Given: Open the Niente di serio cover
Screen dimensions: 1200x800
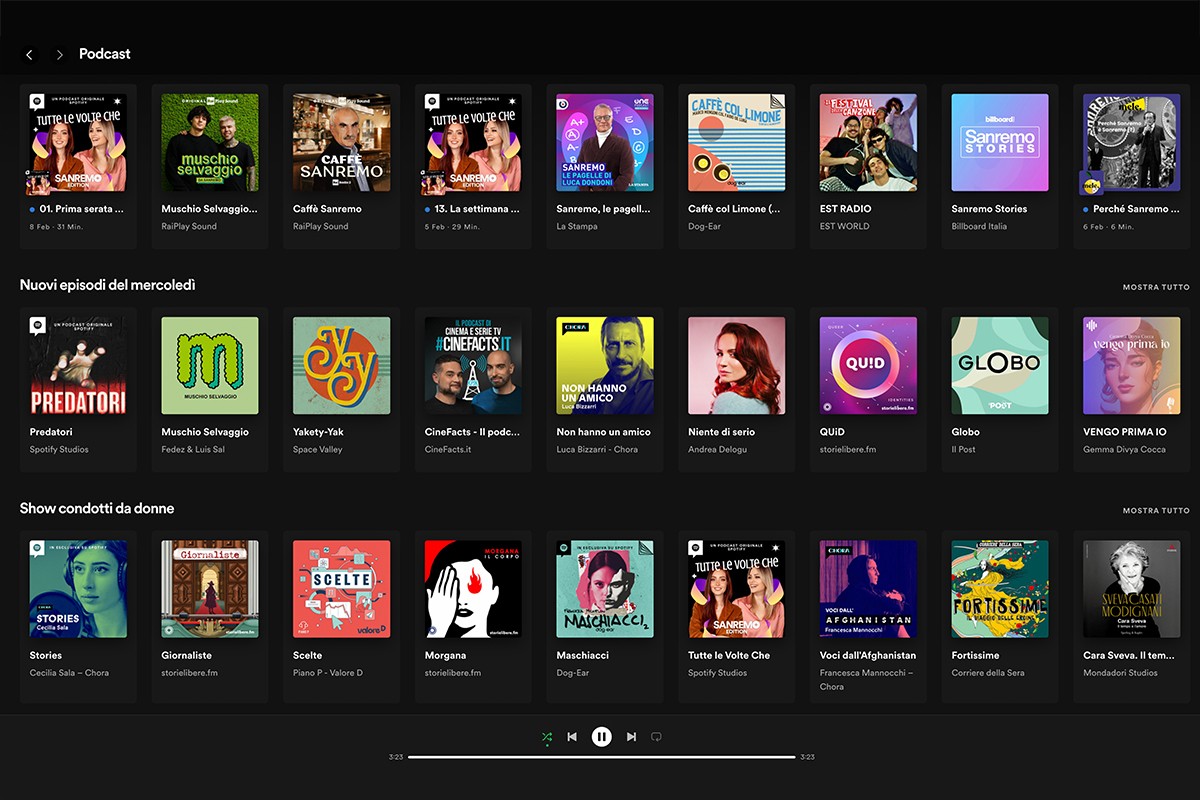Looking at the screenshot, I should (737, 365).
